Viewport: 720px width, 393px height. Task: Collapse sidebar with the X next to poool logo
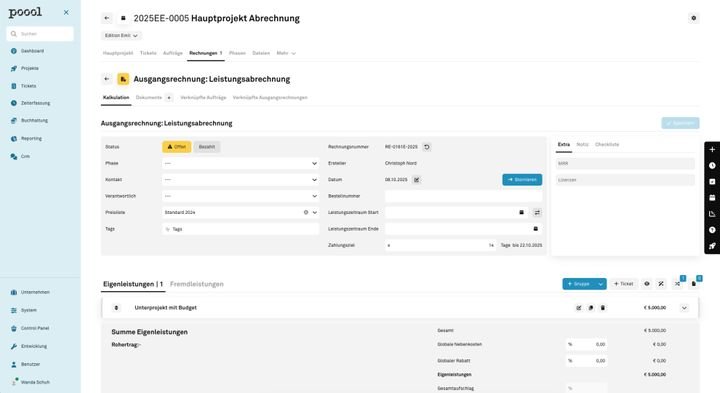click(66, 12)
